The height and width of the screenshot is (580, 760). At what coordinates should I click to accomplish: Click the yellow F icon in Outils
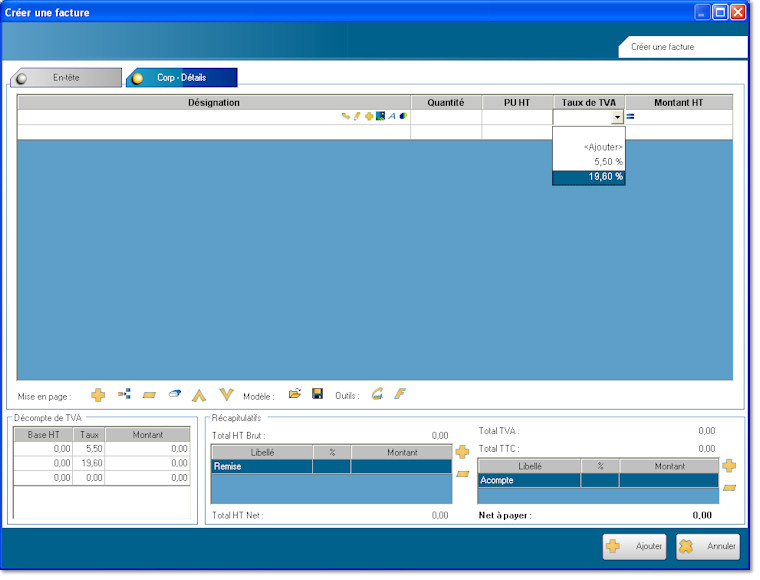point(400,395)
